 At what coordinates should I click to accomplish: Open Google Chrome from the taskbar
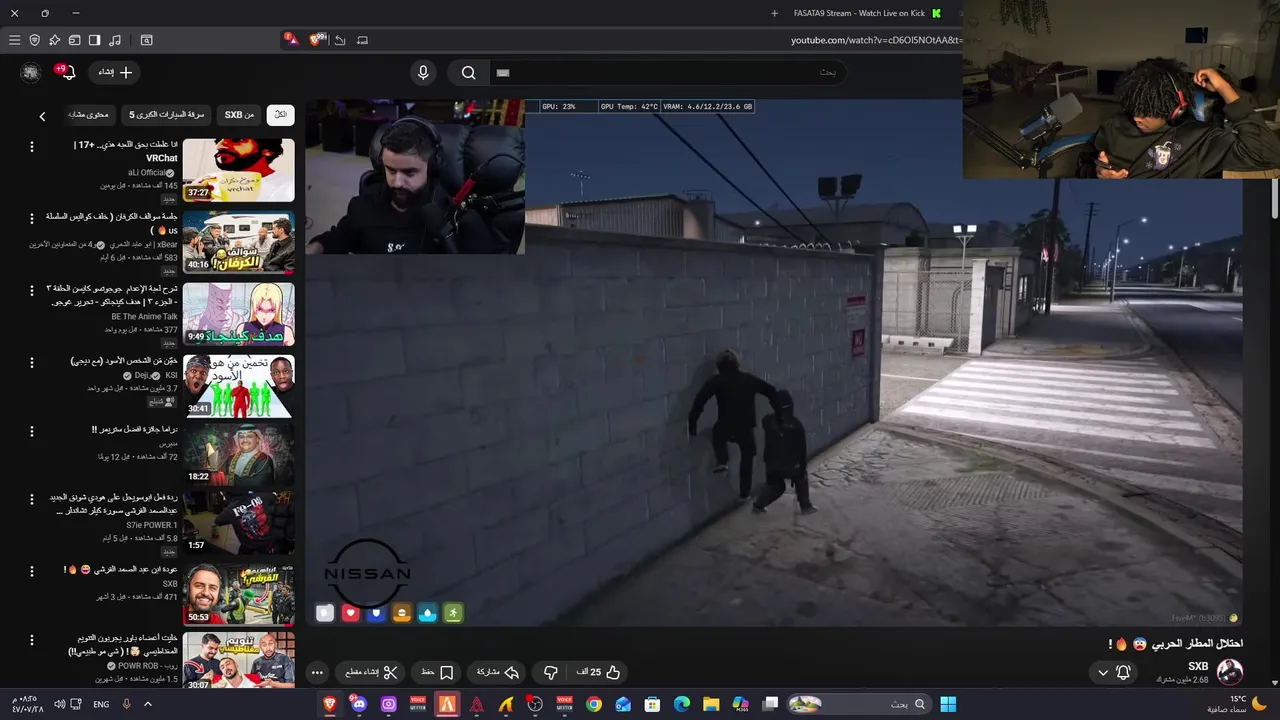(594, 704)
